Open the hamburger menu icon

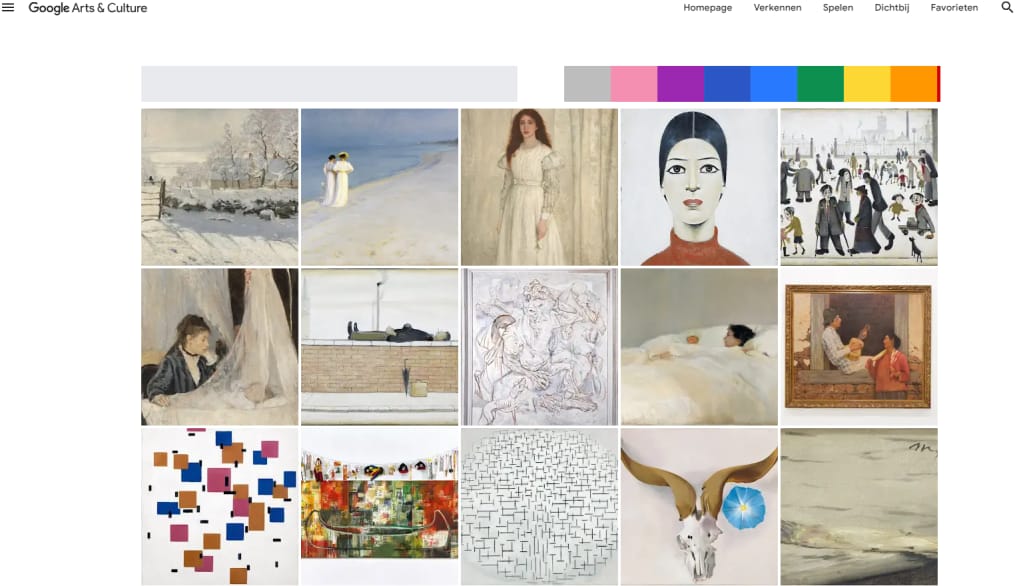point(8,8)
